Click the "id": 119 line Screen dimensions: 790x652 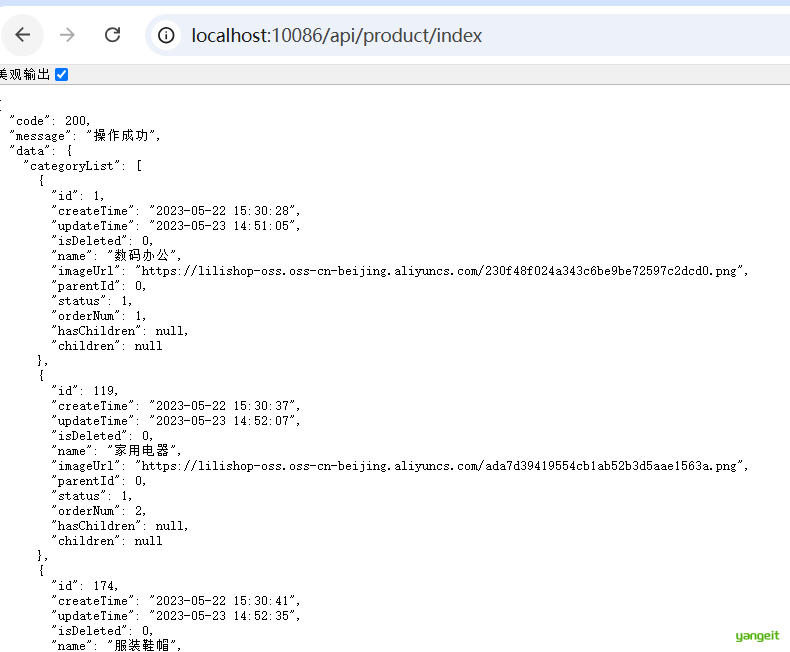(x=85, y=391)
